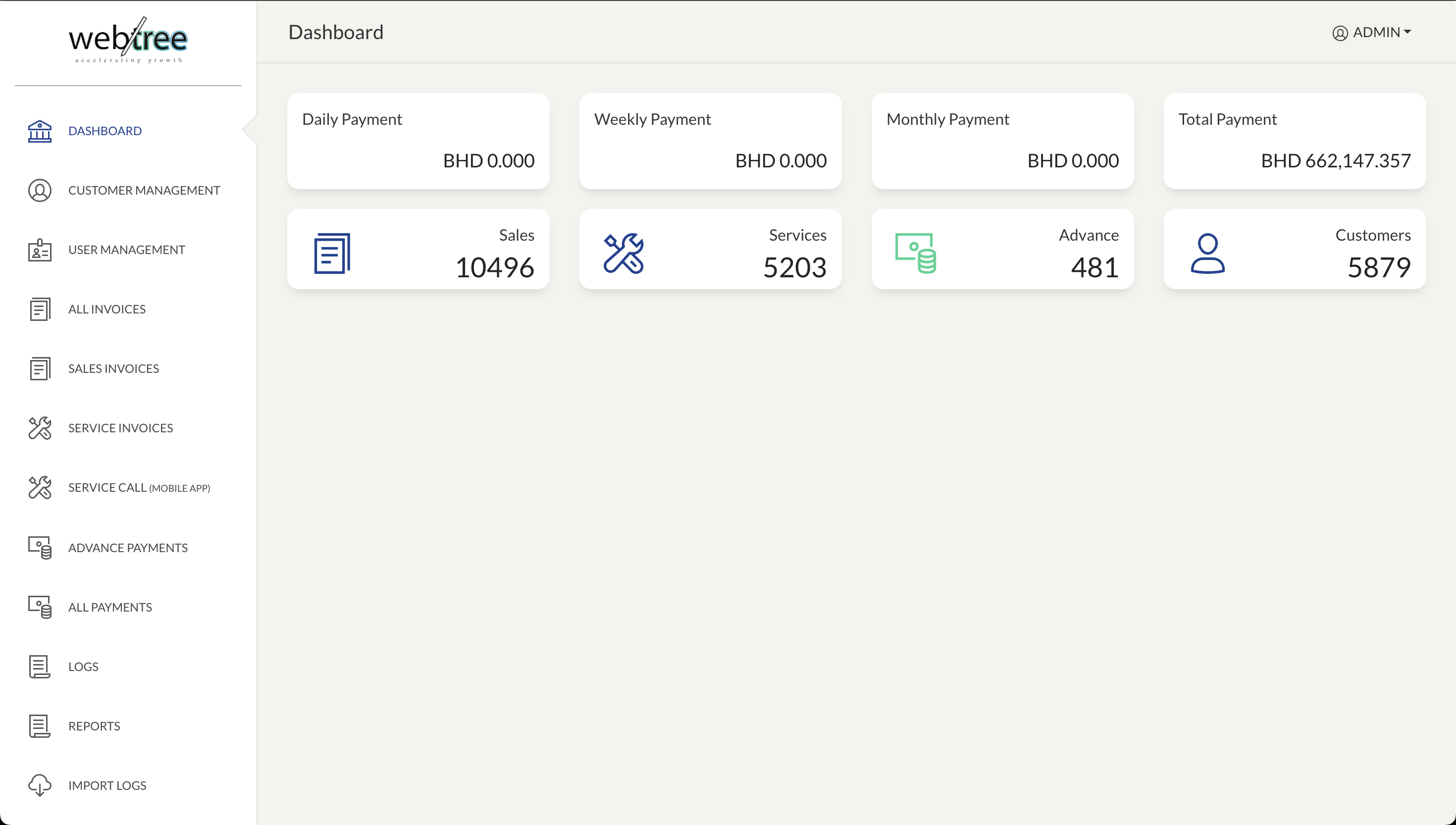The width and height of the screenshot is (1456, 825).
Task: Click the Sales Invoices menu item
Action: click(113, 367)
